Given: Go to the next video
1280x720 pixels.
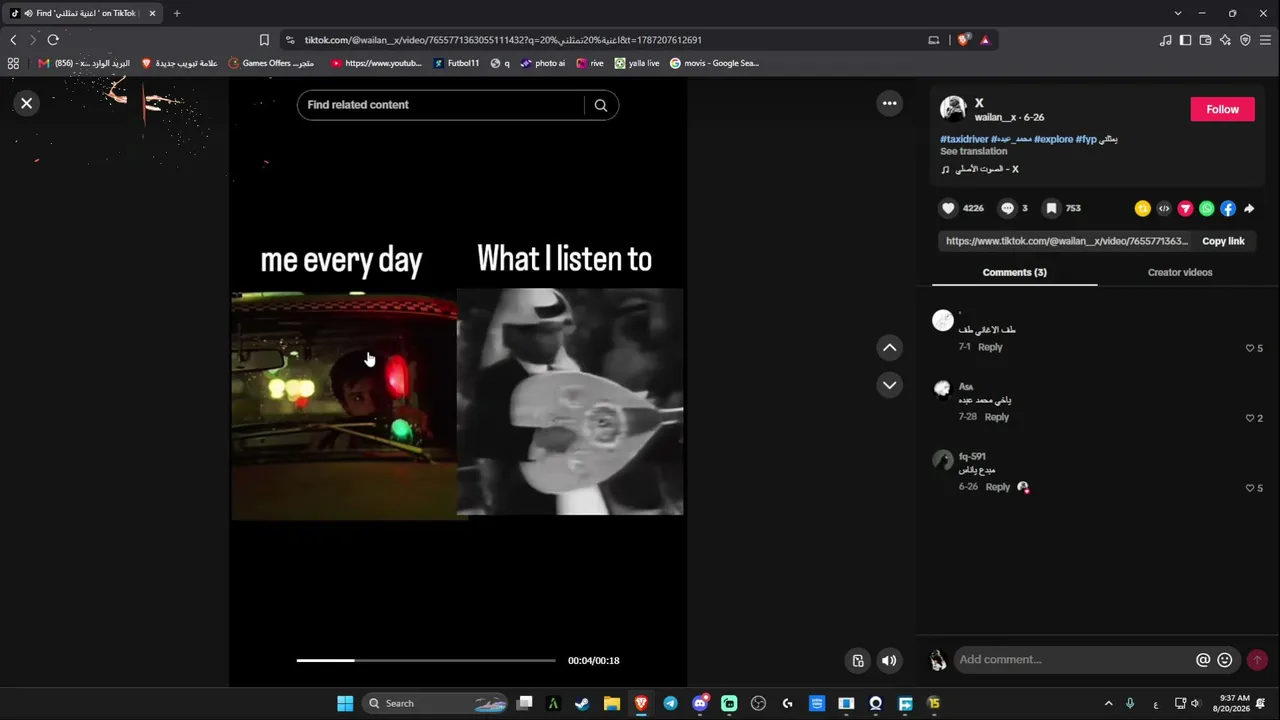Looking at the screenshot, I should pos(889,385).
